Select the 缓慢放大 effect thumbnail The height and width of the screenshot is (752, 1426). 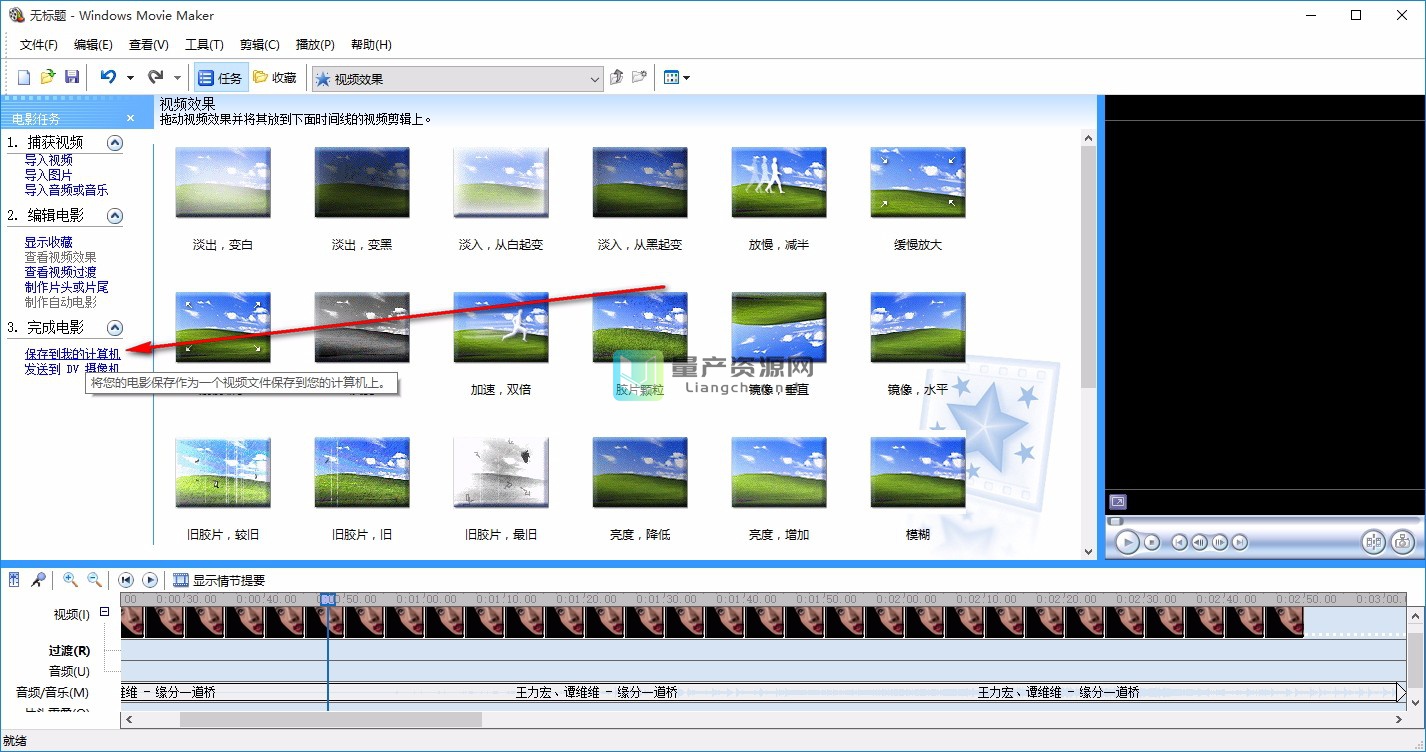click(x=917, y=182)
